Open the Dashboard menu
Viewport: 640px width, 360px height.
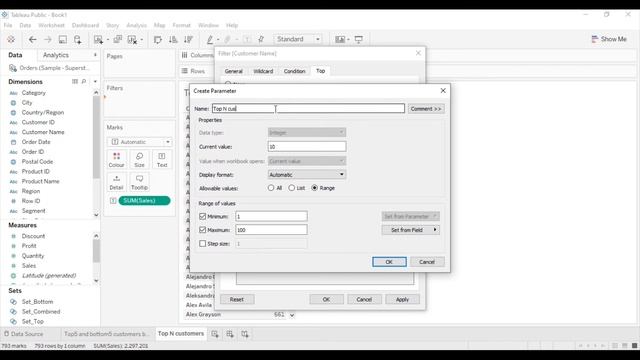(x=85, y=25)
